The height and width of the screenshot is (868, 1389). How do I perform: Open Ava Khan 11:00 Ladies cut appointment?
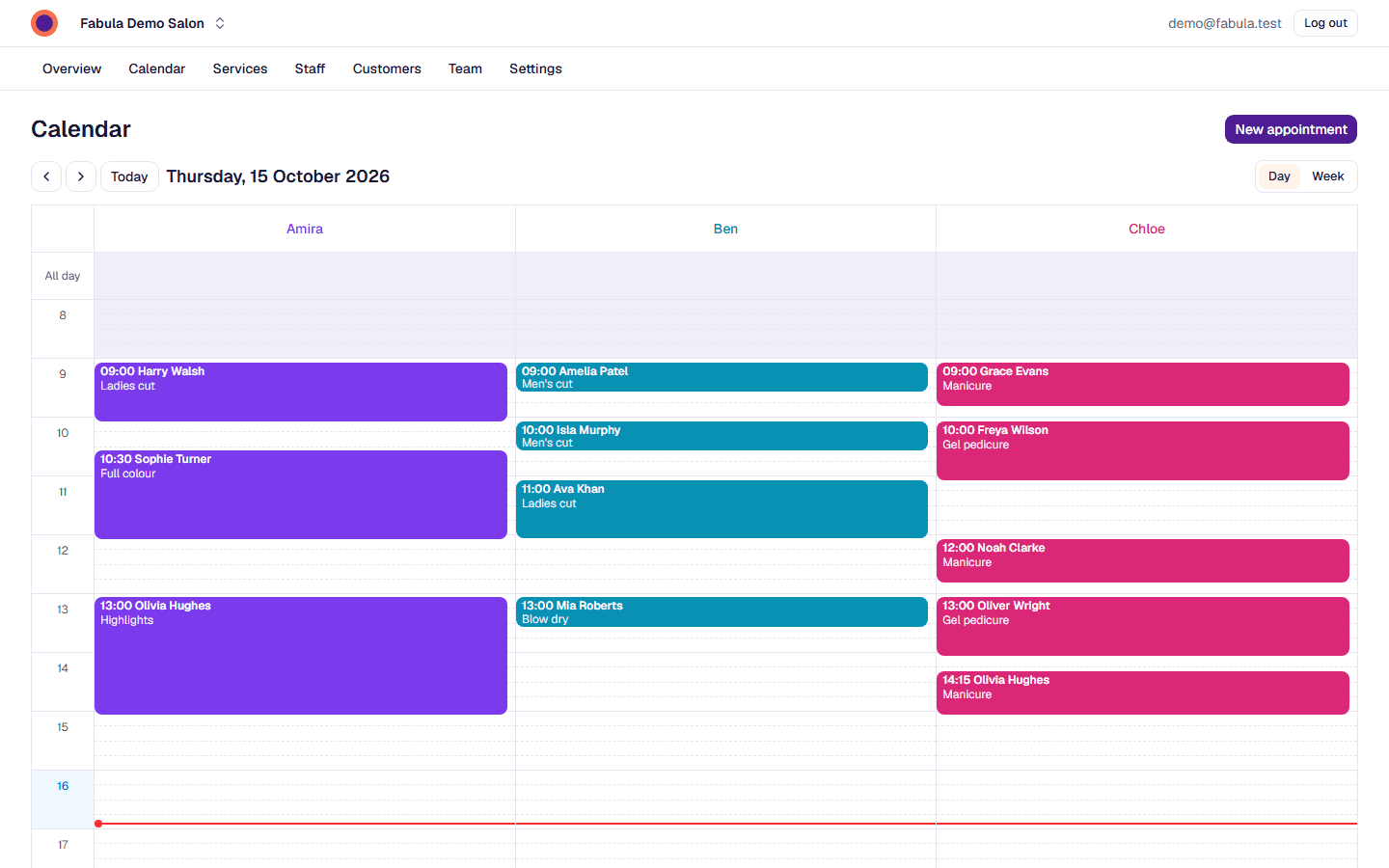point(722,509)
